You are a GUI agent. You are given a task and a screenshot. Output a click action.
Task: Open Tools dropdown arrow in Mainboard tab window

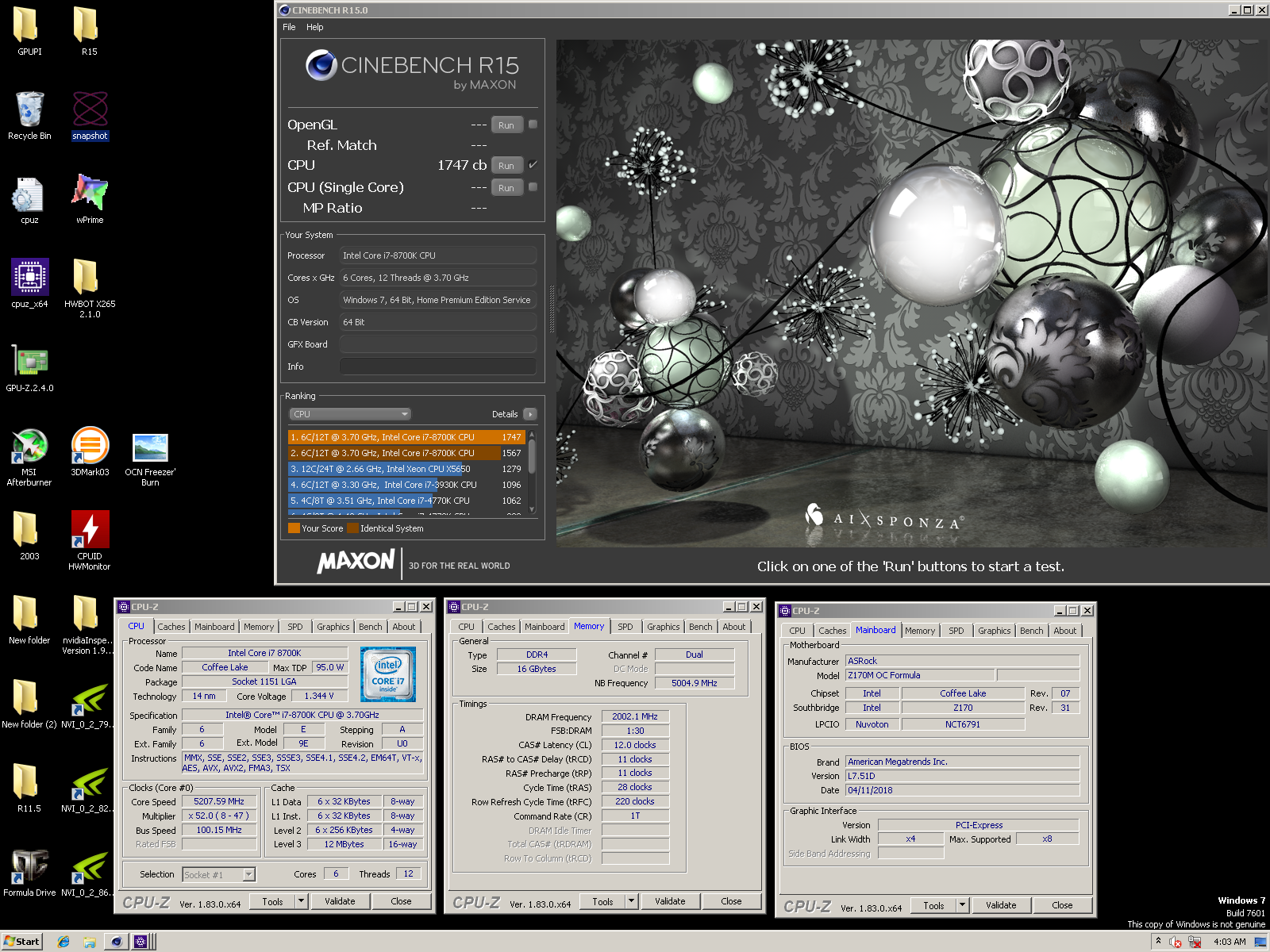963,905
